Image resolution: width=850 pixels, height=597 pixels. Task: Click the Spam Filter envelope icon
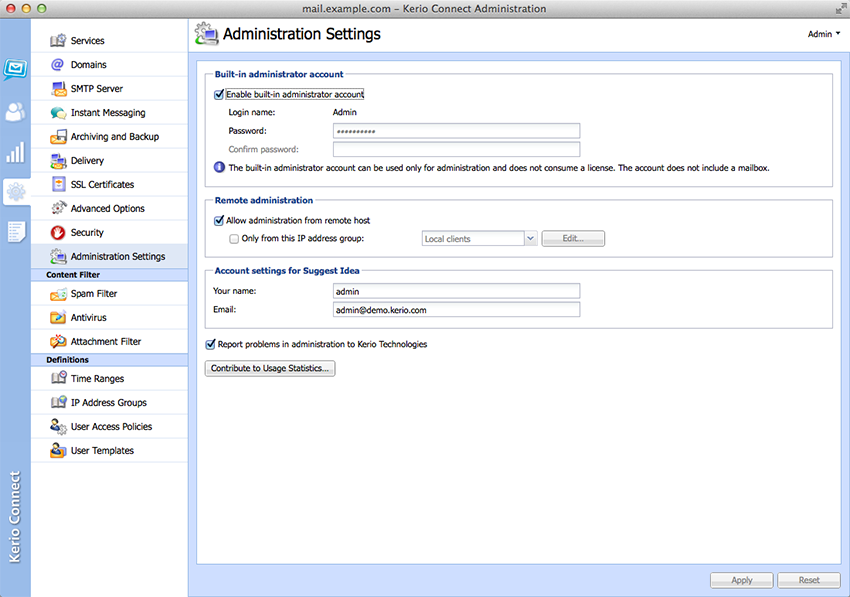pyautogui.click(x=58, y=294)
